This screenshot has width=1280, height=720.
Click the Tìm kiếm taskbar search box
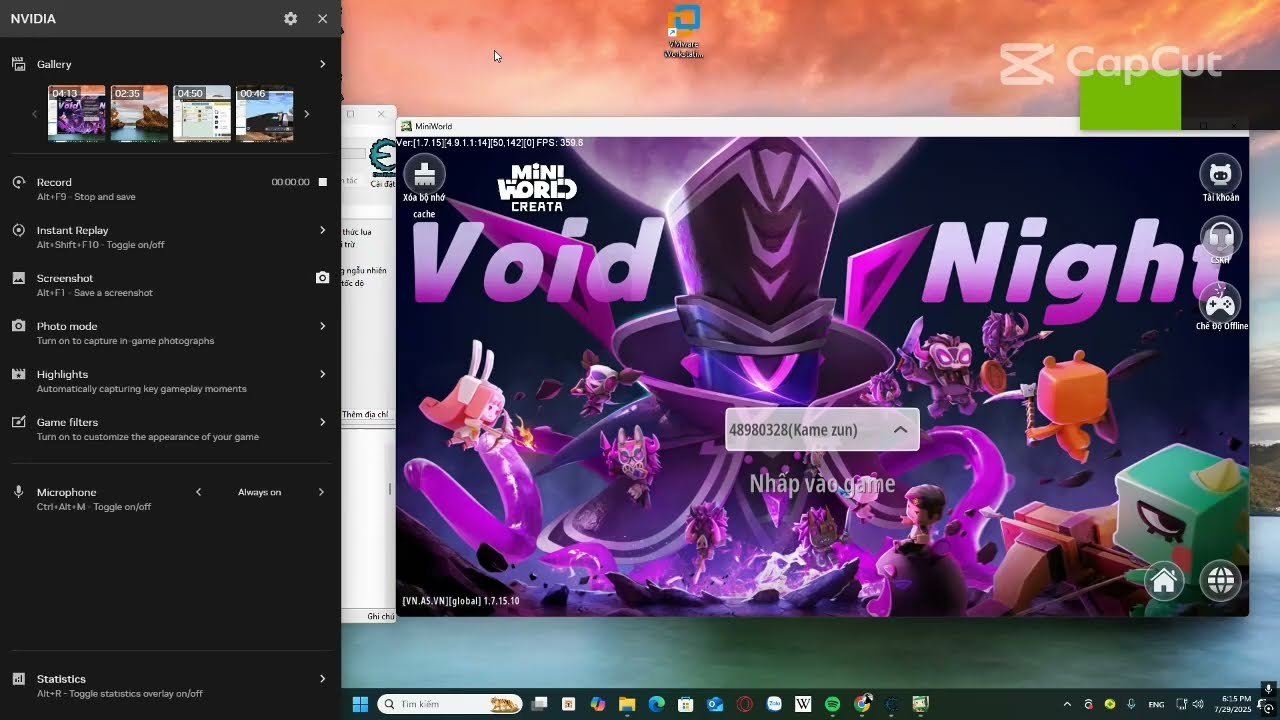pos(449,704)
